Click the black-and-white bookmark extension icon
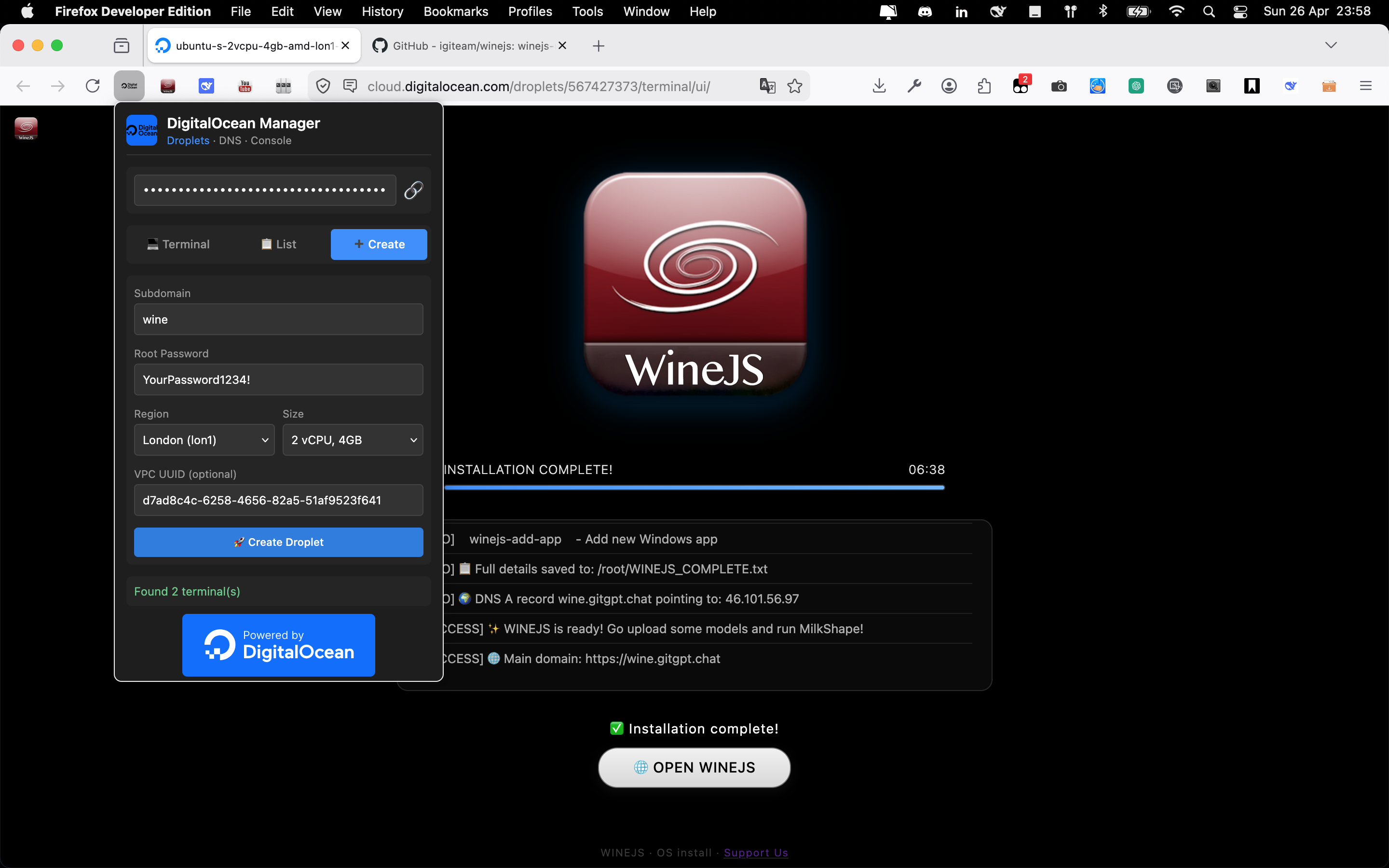 pyautogui.click(x=1251, y=86)
